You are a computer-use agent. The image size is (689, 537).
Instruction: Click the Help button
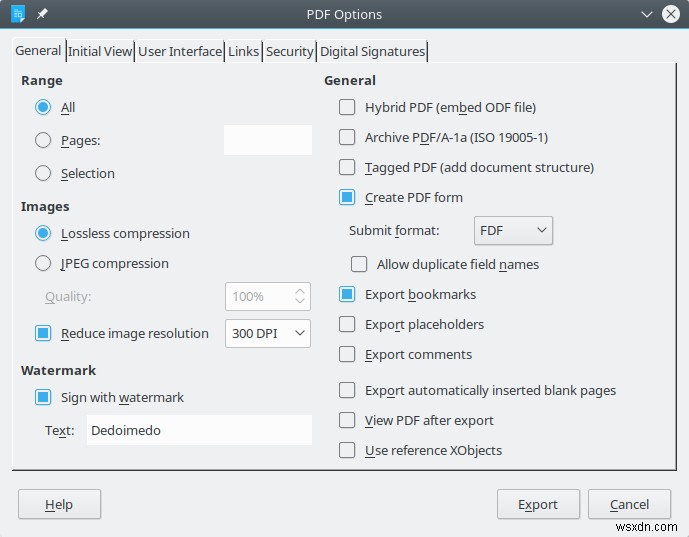click(x=59, y=504)
